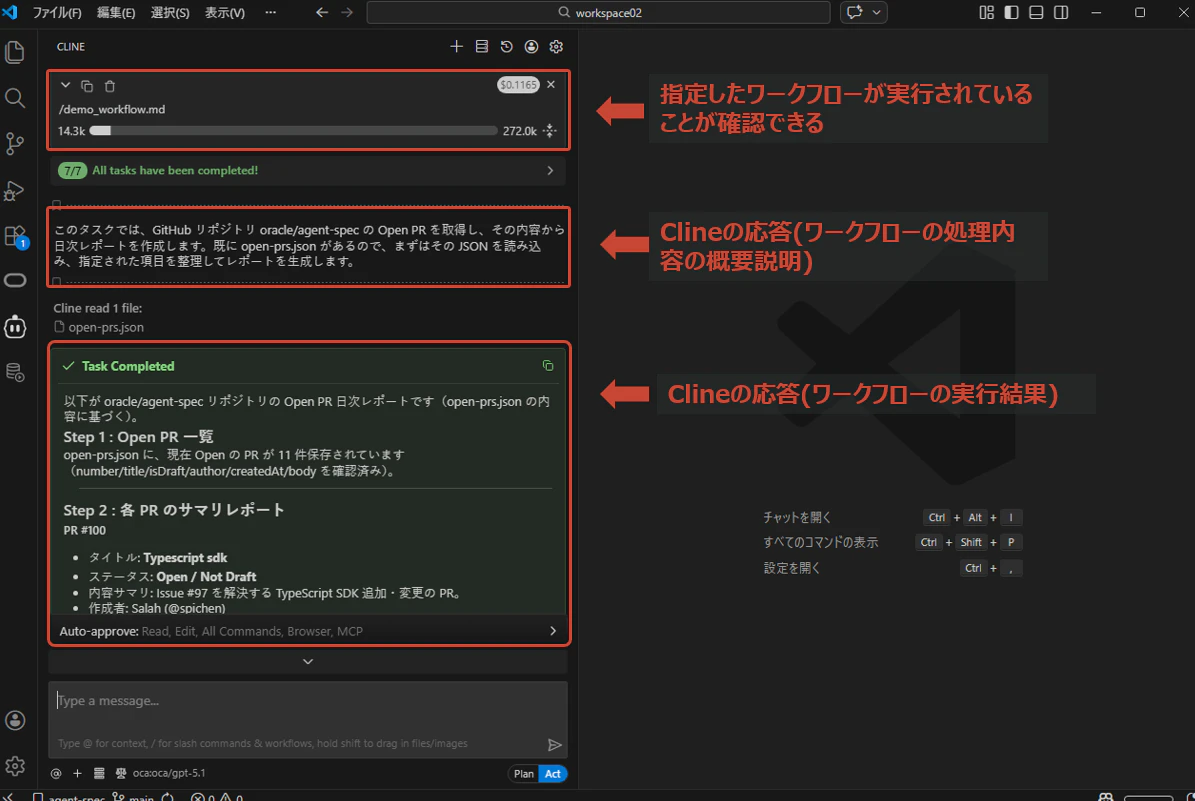Image resolution: width=1195 pixels, height=801 pixels.
Task: Open the Extensions view with update badge
Action: 15,236
